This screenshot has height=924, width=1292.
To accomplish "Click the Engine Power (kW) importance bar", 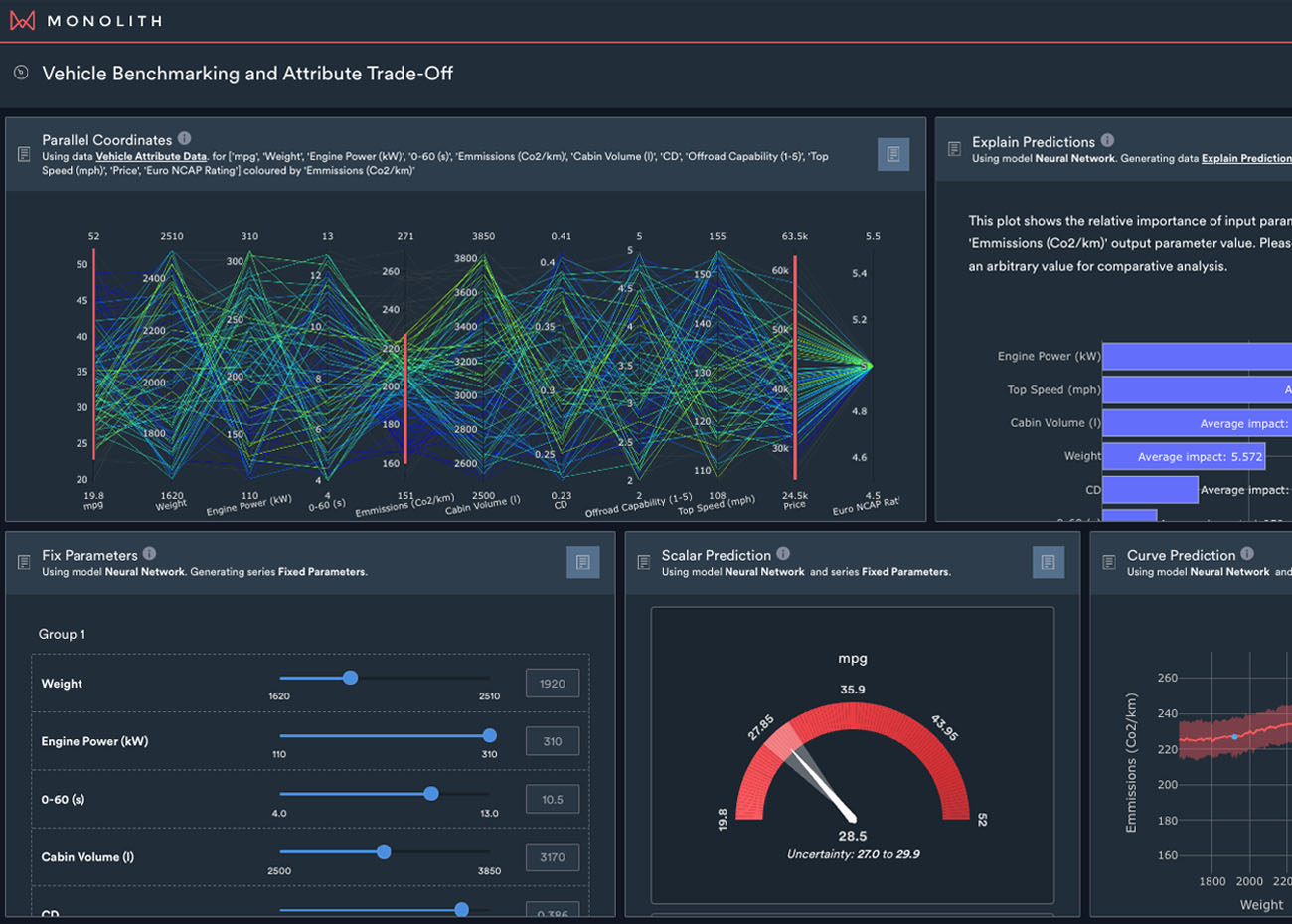I will 1197,356.
